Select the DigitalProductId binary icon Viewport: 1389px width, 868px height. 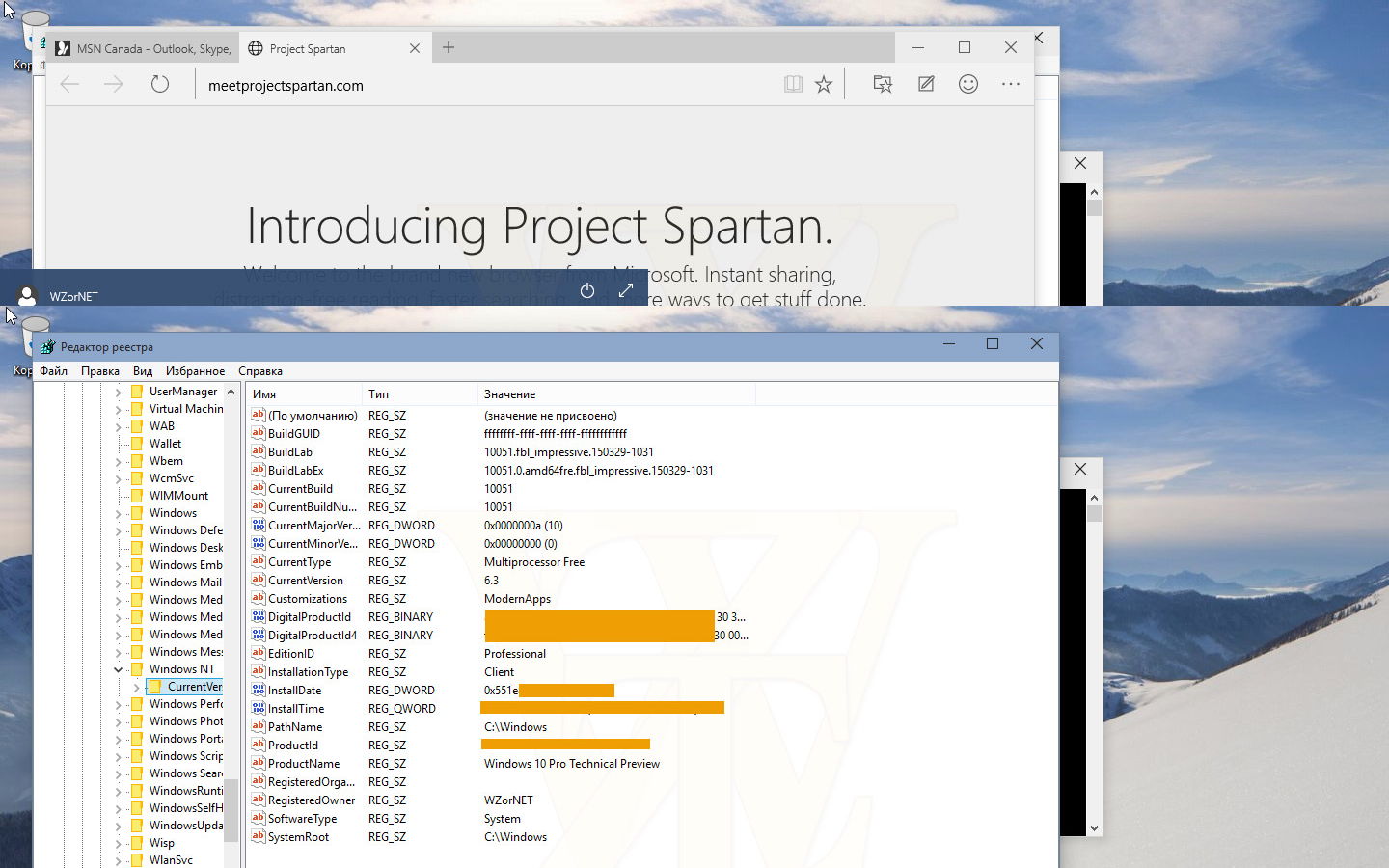[258, 616]
